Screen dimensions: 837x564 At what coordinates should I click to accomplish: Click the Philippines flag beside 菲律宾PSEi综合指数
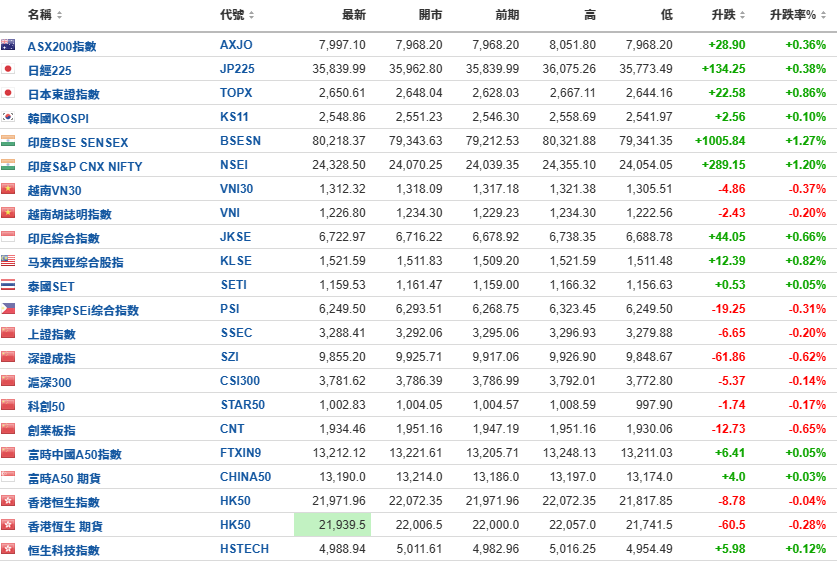click(x=8, y=309)
